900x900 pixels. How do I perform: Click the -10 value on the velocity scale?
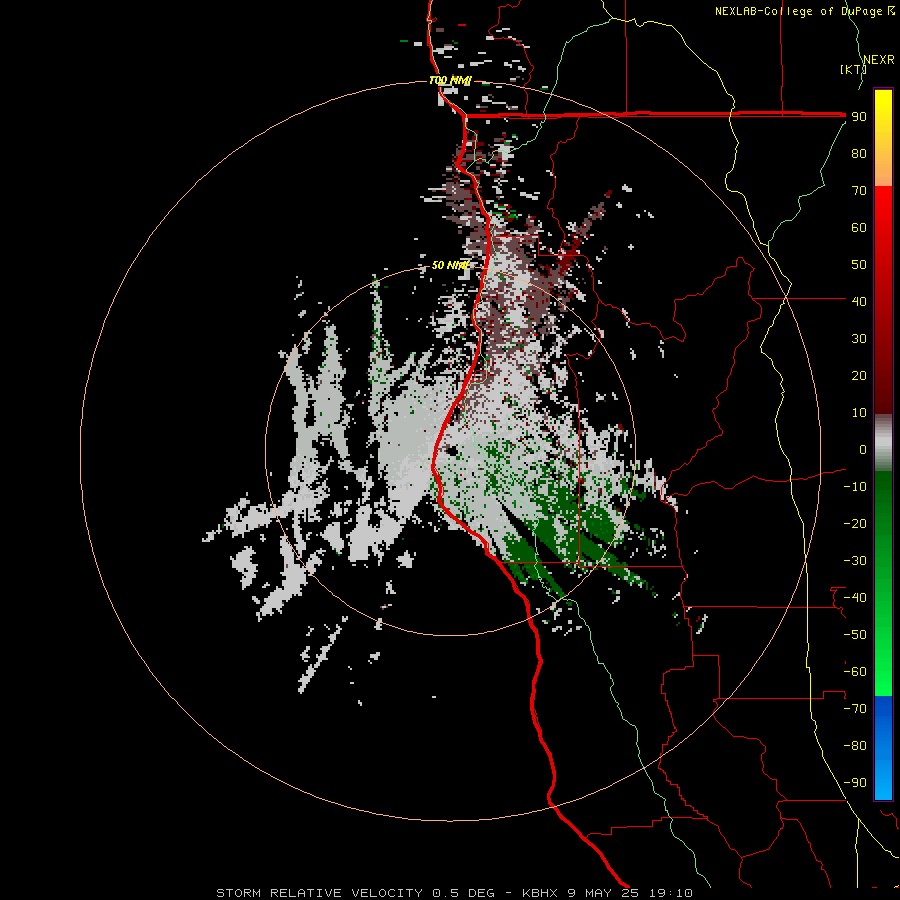click(855, 487)
